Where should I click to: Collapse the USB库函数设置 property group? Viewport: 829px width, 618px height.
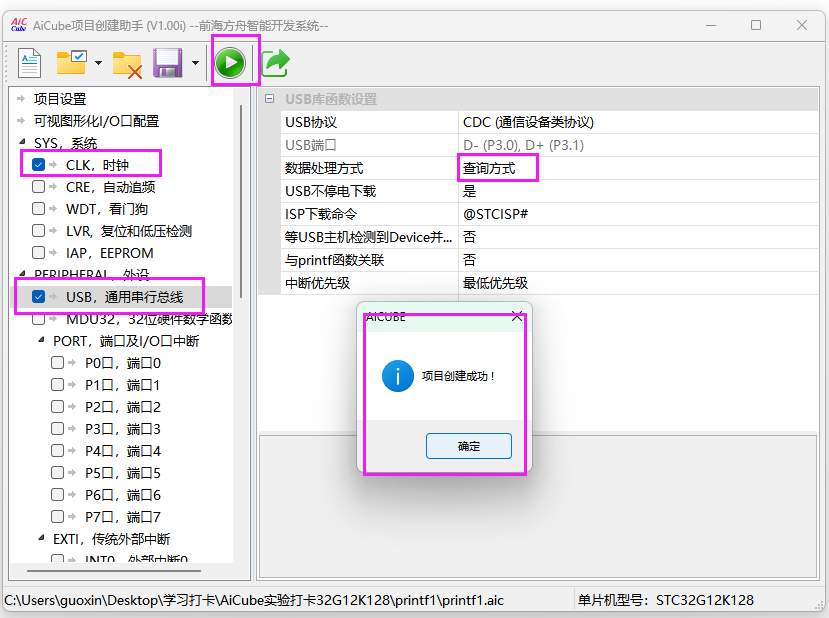pyautogui.click(x=270, y=99)
